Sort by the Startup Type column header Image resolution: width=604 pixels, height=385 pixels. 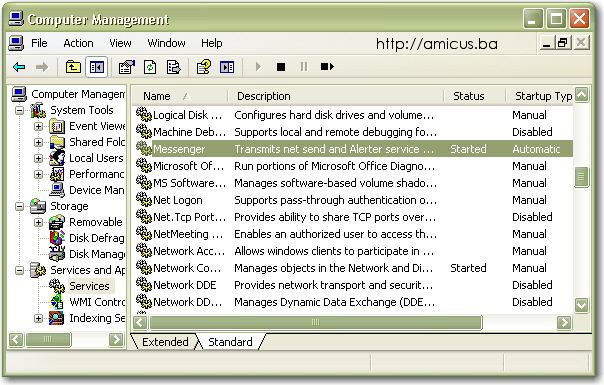tap(539, 96)
